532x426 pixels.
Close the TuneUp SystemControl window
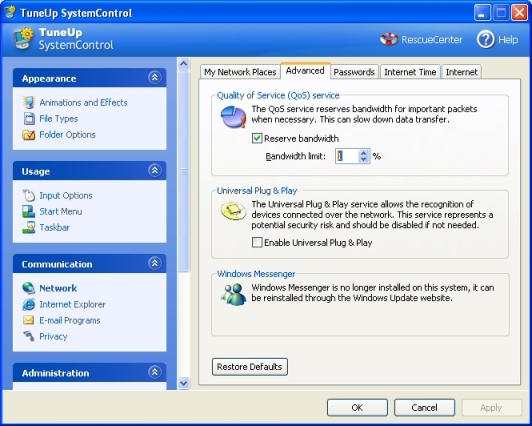519,13
